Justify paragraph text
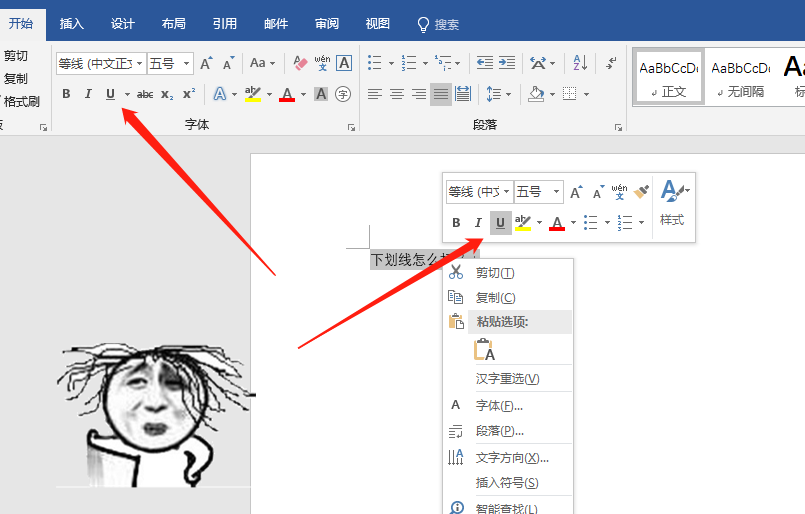Image resolution: width=805 pixels, height=514 pixels. click(440, 94)
